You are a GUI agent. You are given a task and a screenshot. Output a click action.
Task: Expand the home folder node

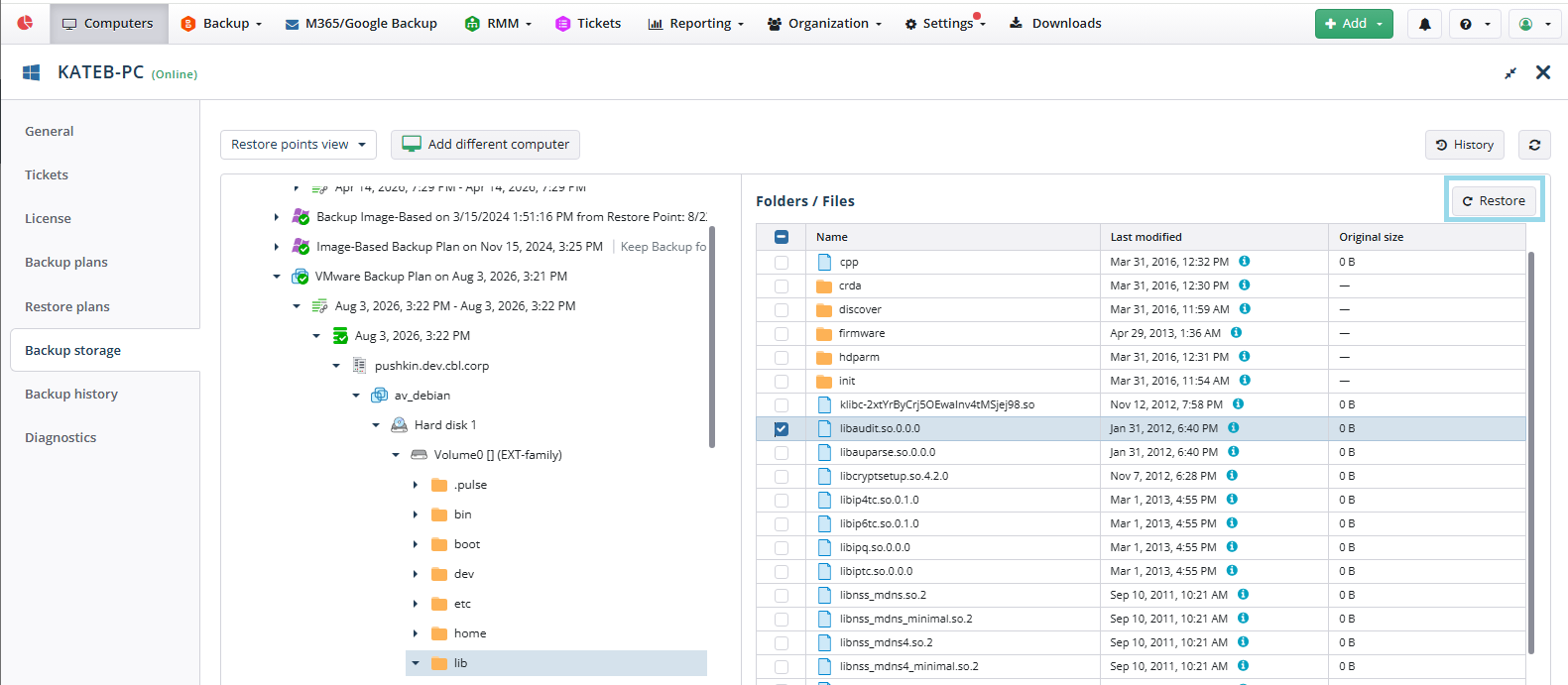coord(415,633)
